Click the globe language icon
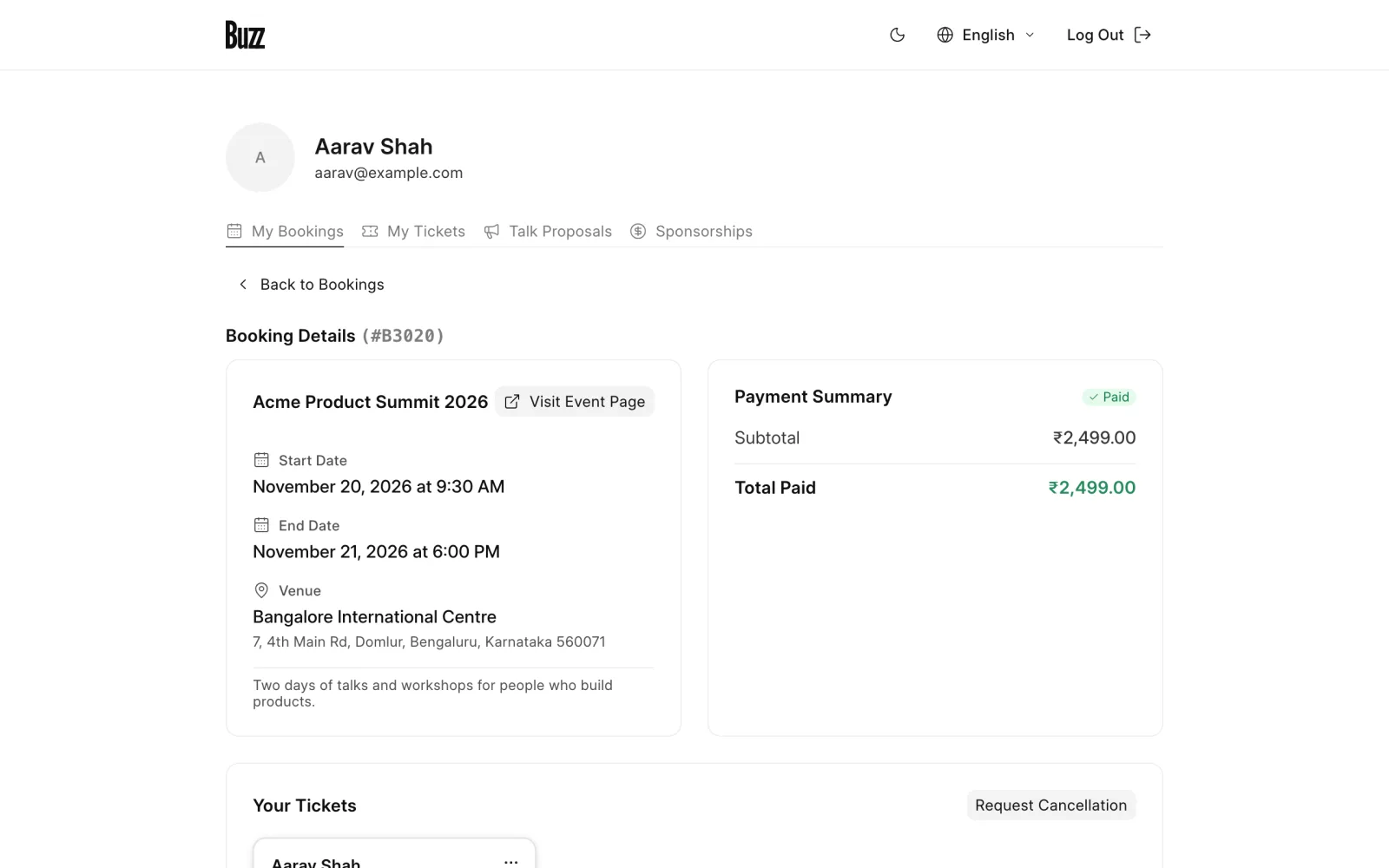1389x868 pixels. pyautogui.click(x=945, y=35)
